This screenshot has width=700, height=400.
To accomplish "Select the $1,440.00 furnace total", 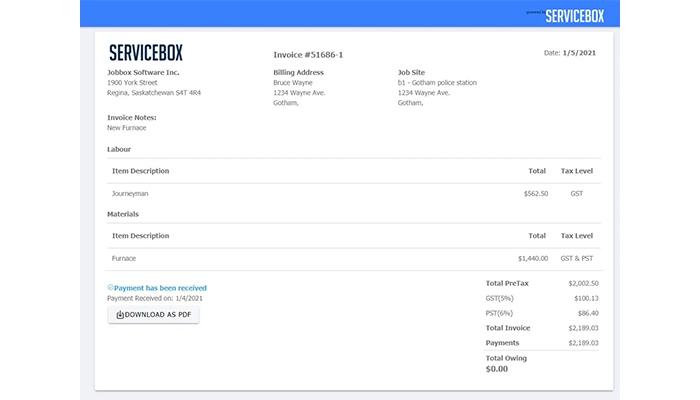I will [533, 258].
